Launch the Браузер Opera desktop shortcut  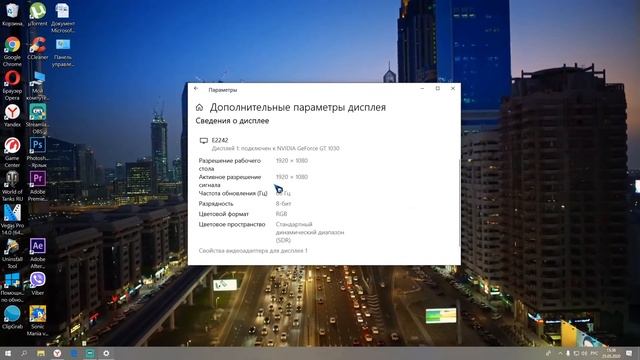(12, 85)
